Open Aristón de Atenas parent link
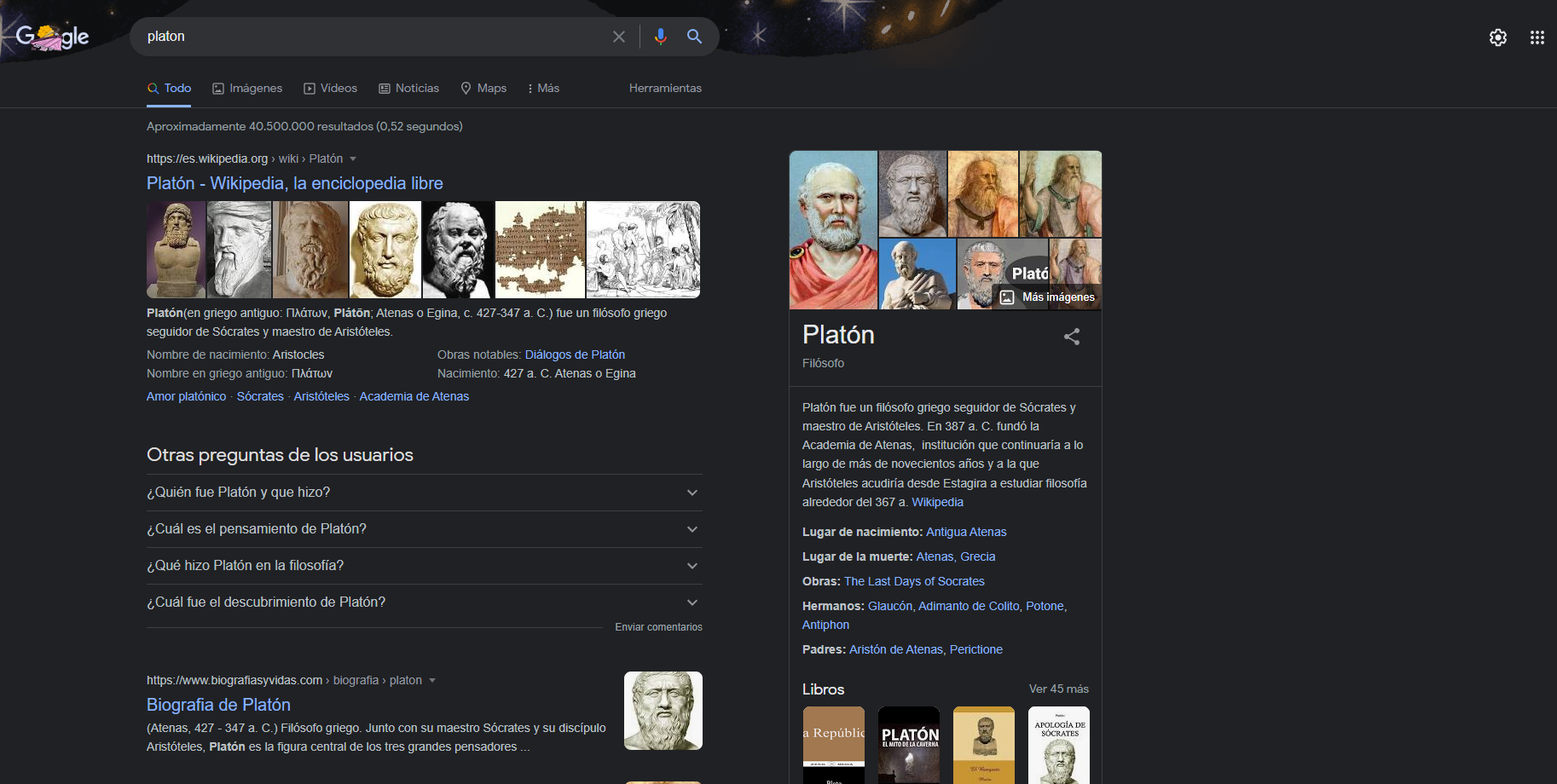This screenshot has height=784, width=1557. point(896,649)
